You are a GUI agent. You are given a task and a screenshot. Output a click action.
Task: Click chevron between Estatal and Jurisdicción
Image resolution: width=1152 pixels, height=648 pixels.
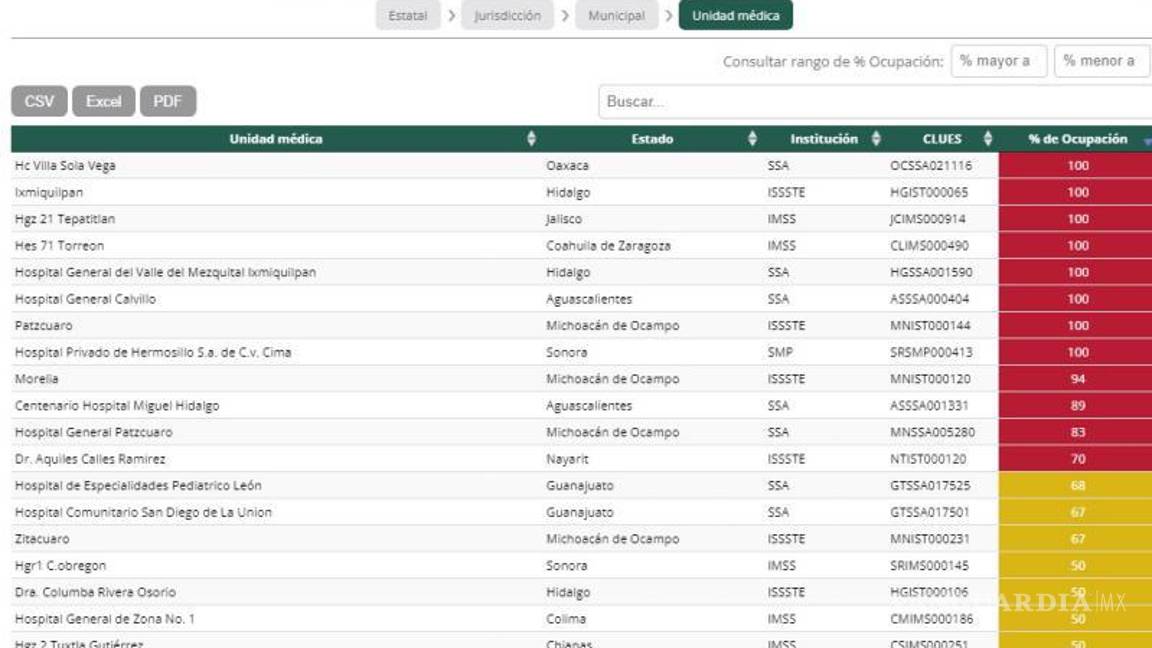coord(452,16)
